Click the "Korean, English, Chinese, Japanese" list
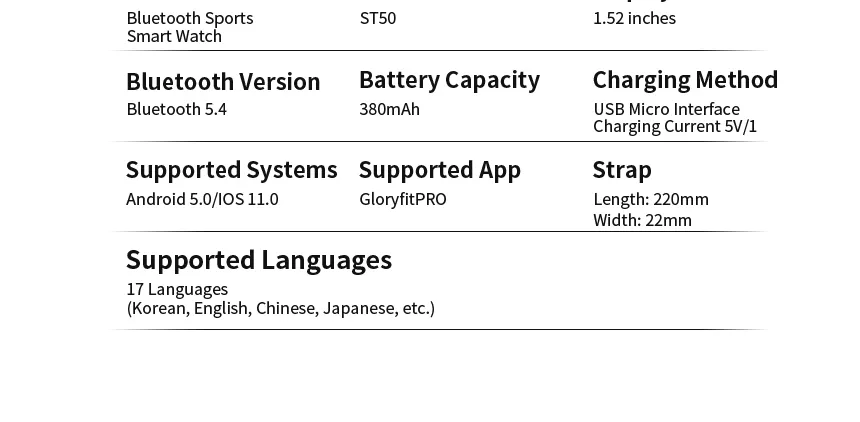The image size is (860, 422). pyautogui.click(x=280, y=308)
